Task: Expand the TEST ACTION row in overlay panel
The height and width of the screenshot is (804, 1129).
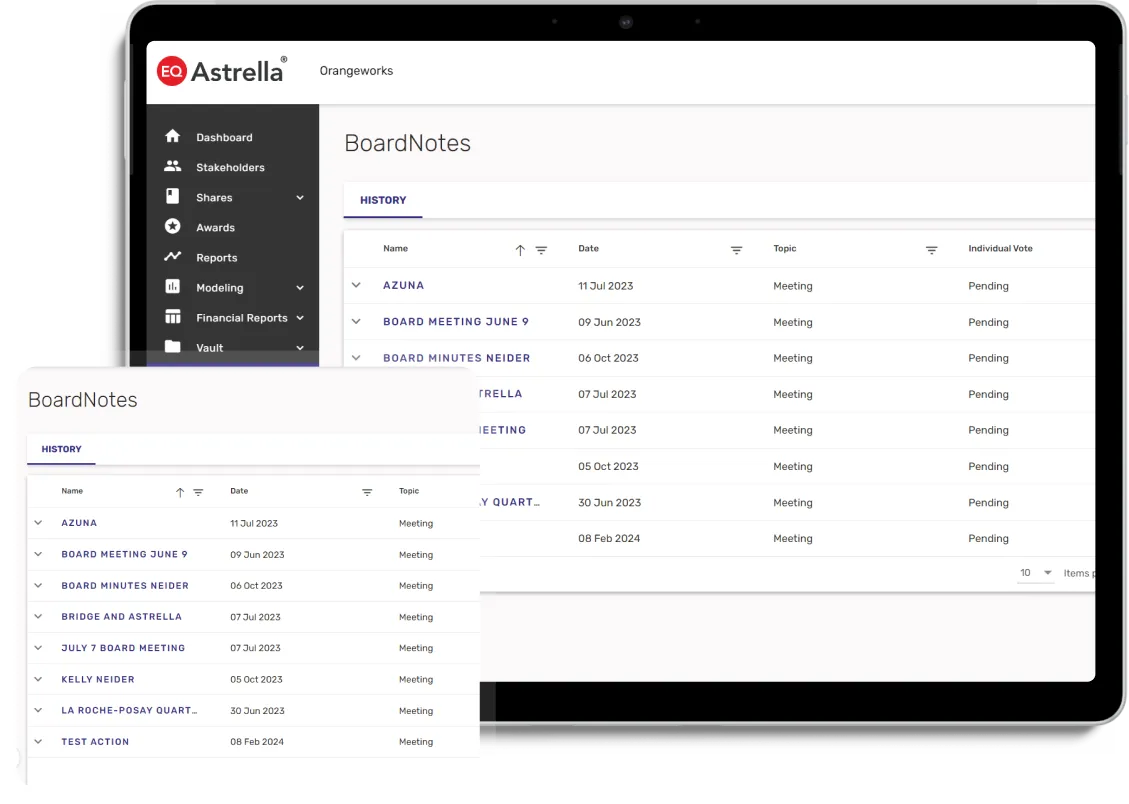Action: [39, 742]
